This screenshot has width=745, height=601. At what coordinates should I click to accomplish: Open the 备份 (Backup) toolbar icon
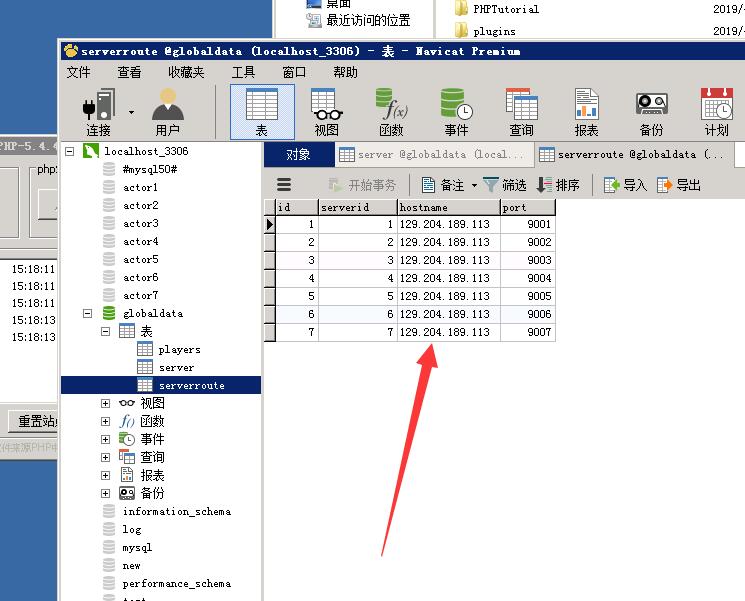point(651,111)
